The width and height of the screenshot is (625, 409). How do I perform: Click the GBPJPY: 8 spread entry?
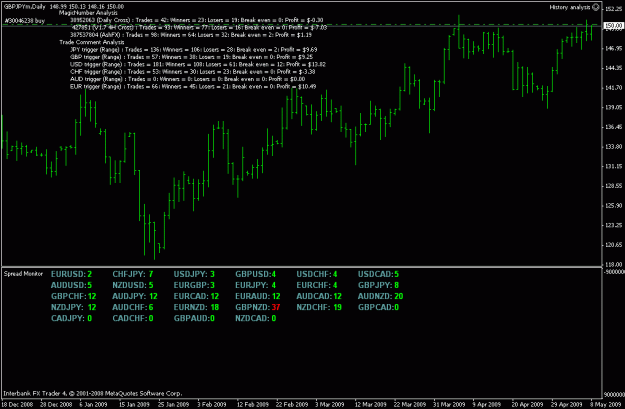(378, 285)
